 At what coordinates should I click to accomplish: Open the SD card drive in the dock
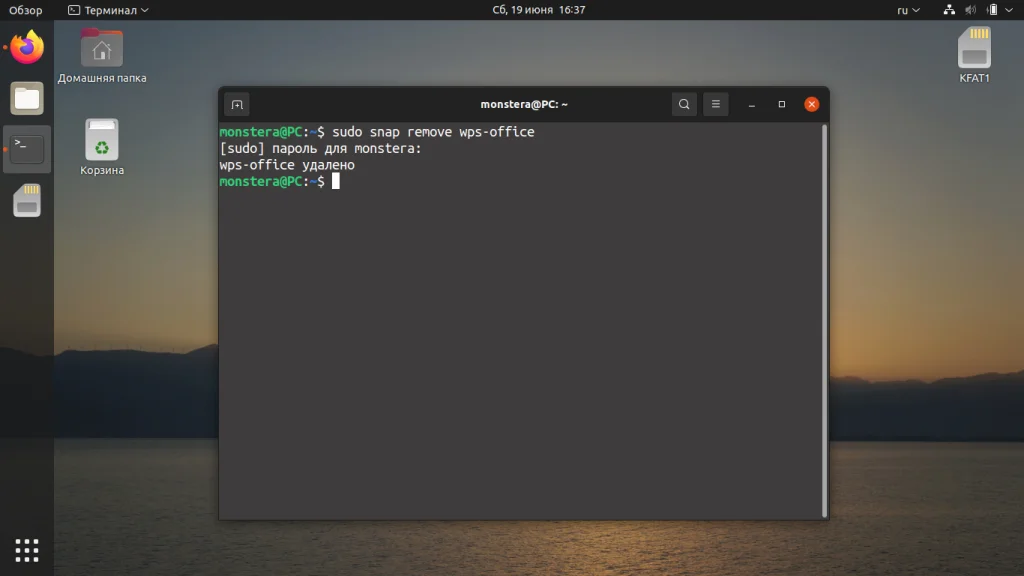[27, 200]
